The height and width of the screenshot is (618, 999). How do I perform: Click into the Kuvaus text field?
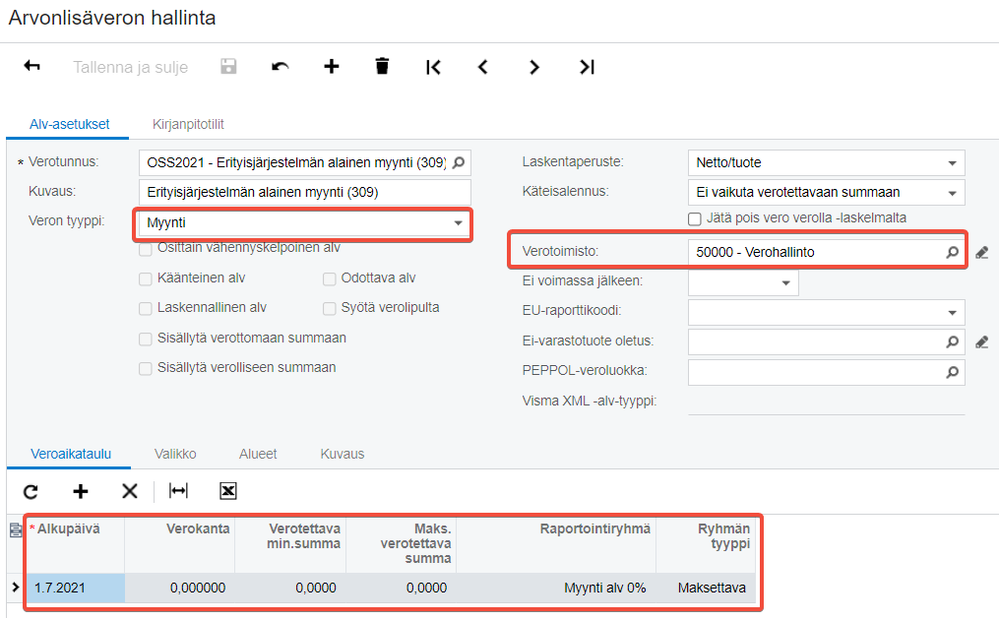(304, 192)
